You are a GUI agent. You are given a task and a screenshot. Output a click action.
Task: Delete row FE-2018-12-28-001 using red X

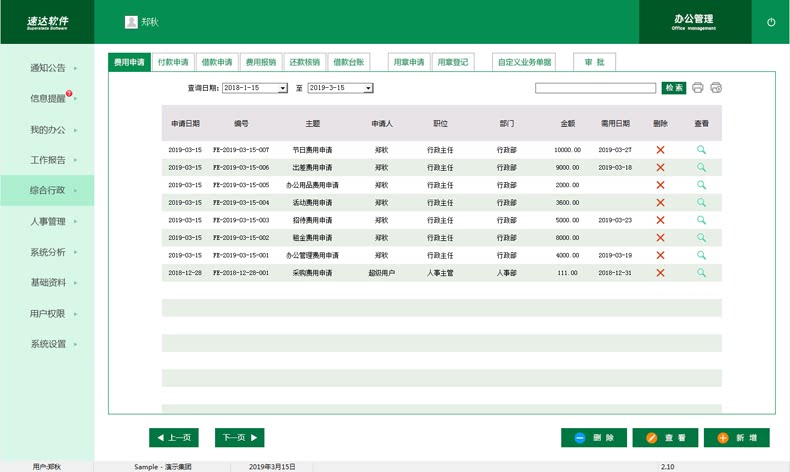[660, 273]
